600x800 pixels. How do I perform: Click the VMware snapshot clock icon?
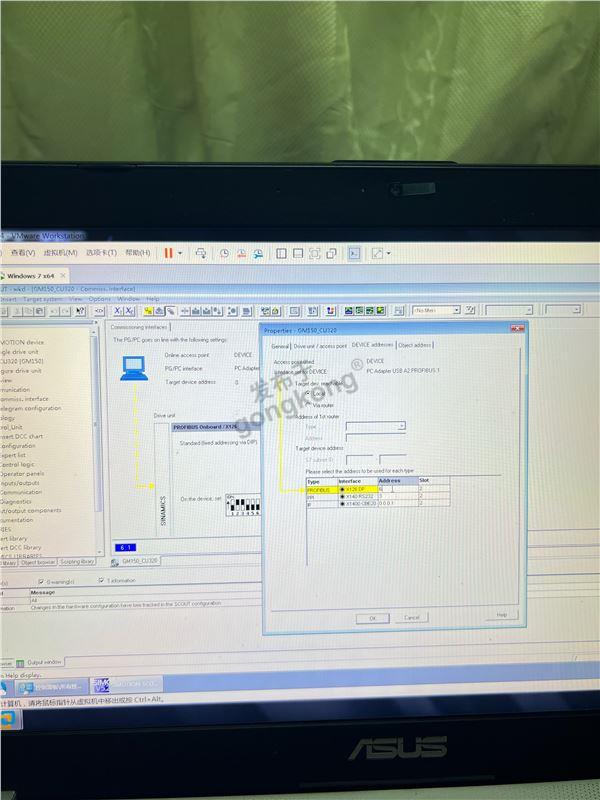click(224, 254)
